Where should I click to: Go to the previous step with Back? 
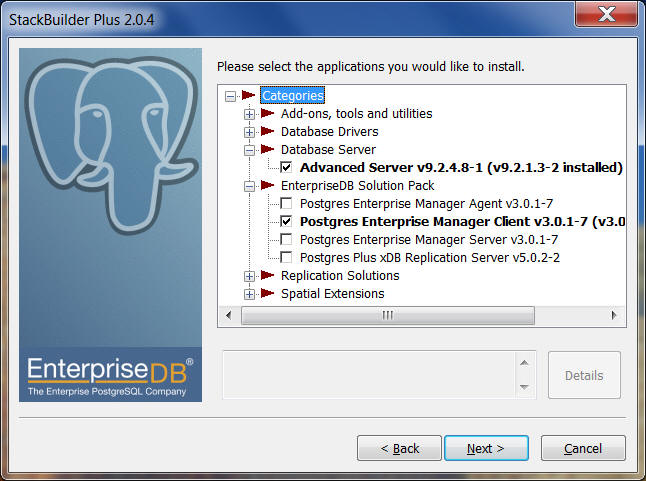(x=399, y=448)
